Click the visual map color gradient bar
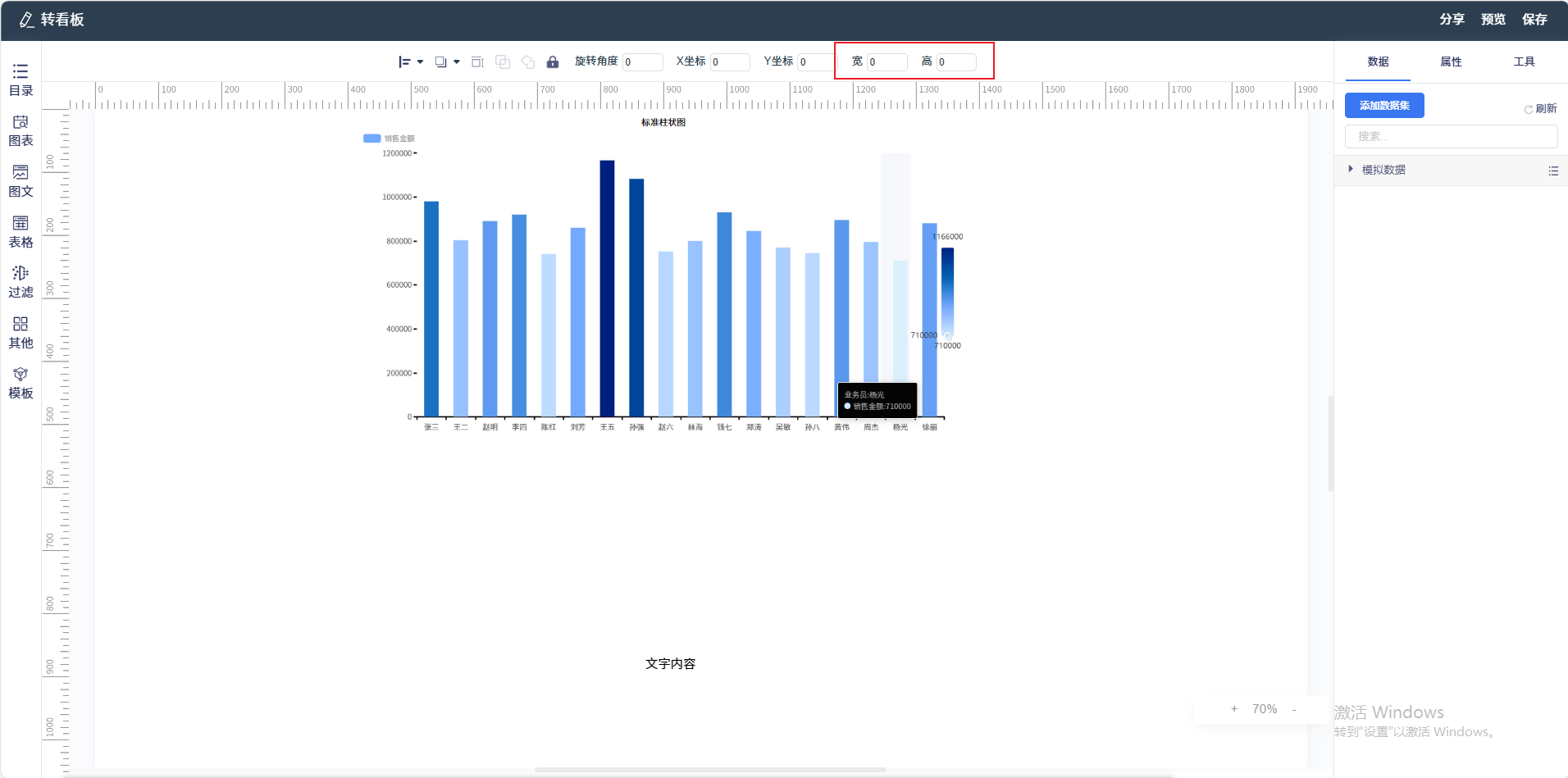The width and height of the screenshot is (1568, 778). (x=947, y=291)
